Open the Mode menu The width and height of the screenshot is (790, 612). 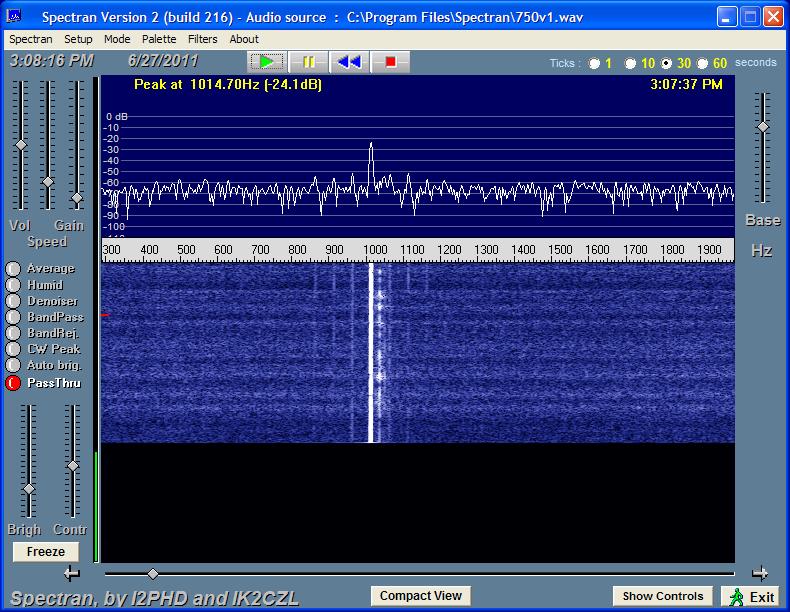[117, 39]
